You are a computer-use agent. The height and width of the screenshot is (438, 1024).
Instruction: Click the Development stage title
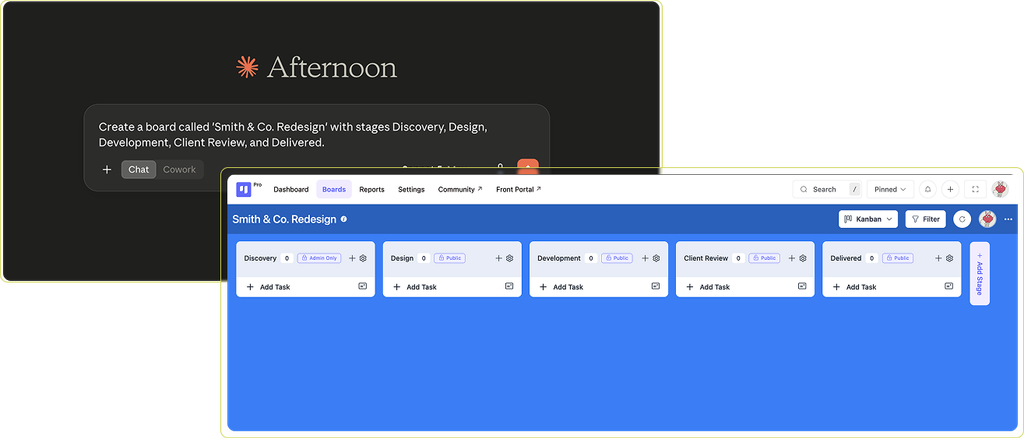click(559, 258)
